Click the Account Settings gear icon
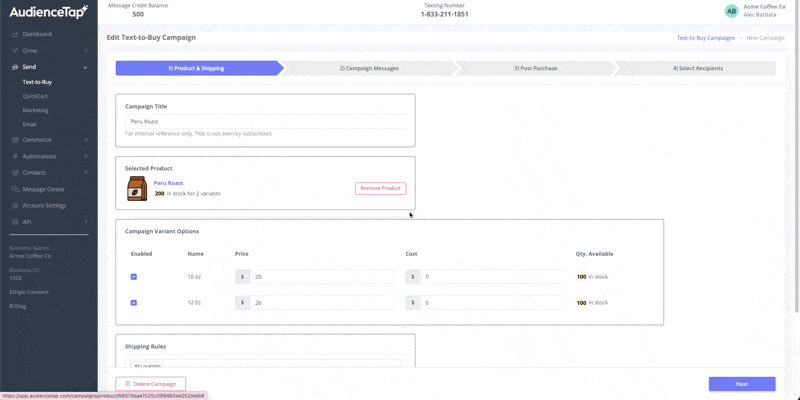Viewport: 800px width, 400px height. coord(14,205)
